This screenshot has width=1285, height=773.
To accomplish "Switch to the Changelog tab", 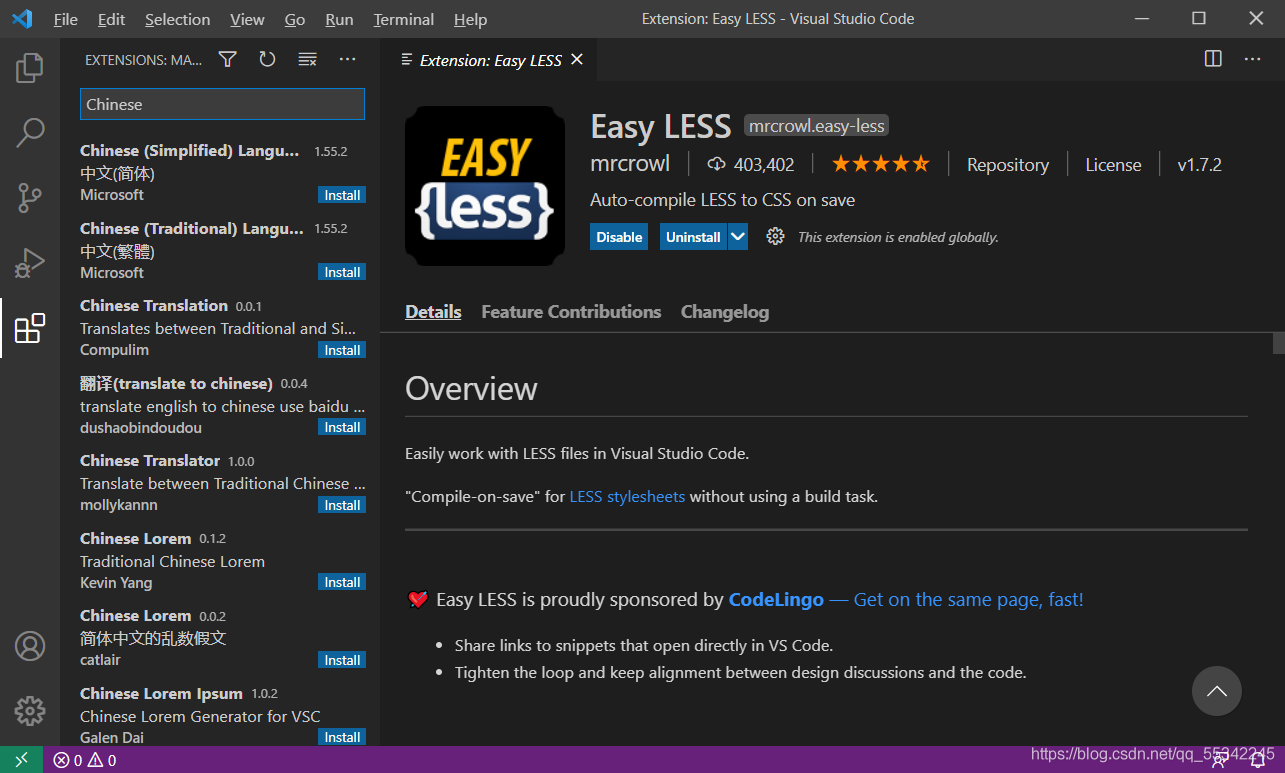I will coord(725,312).
